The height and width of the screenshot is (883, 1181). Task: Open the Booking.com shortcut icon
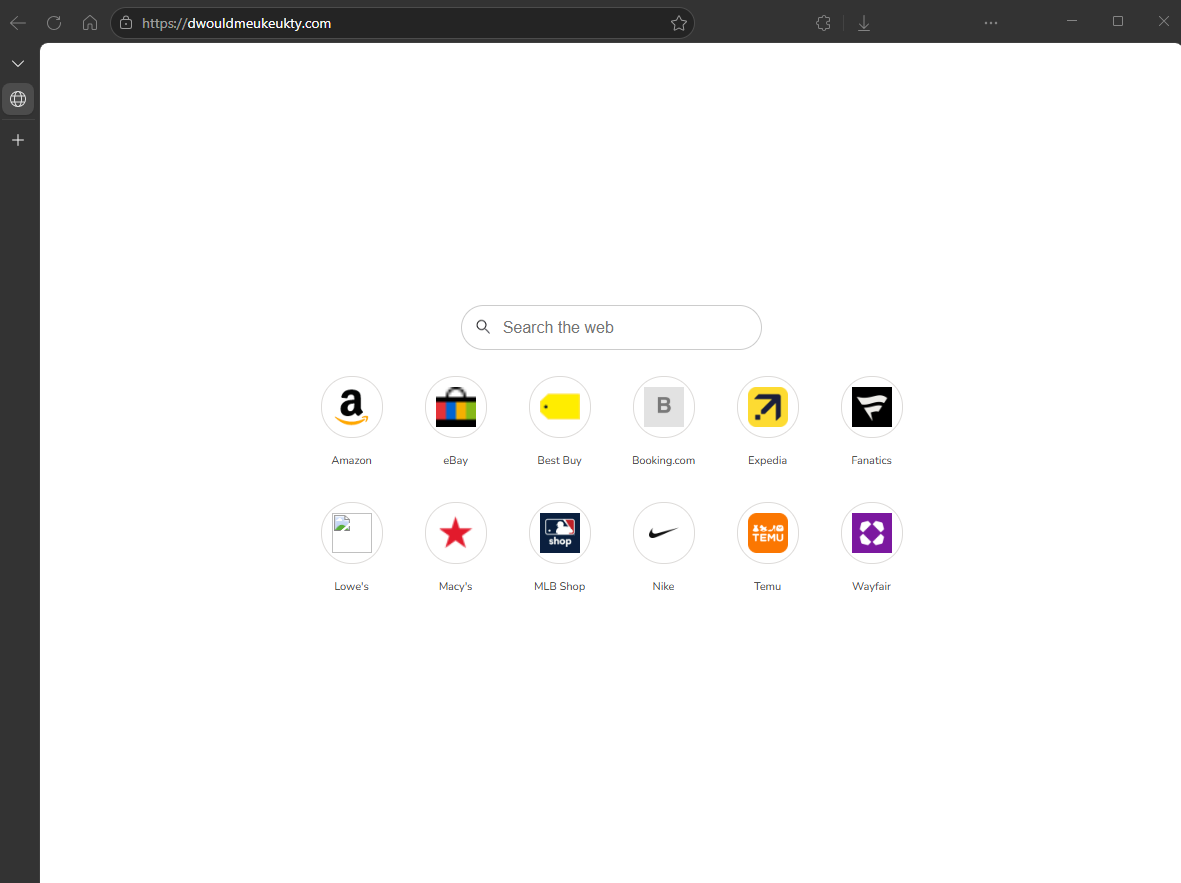(664, 407)
